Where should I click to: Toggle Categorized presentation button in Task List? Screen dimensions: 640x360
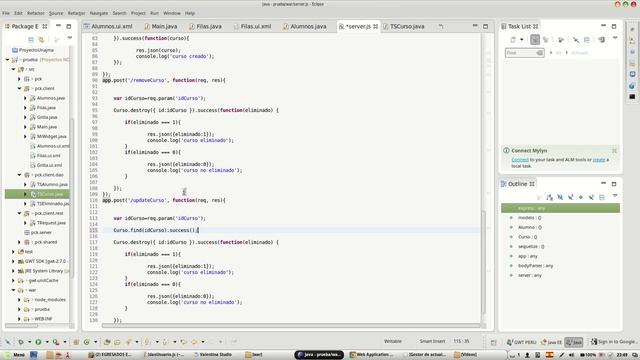click(535, 40)
